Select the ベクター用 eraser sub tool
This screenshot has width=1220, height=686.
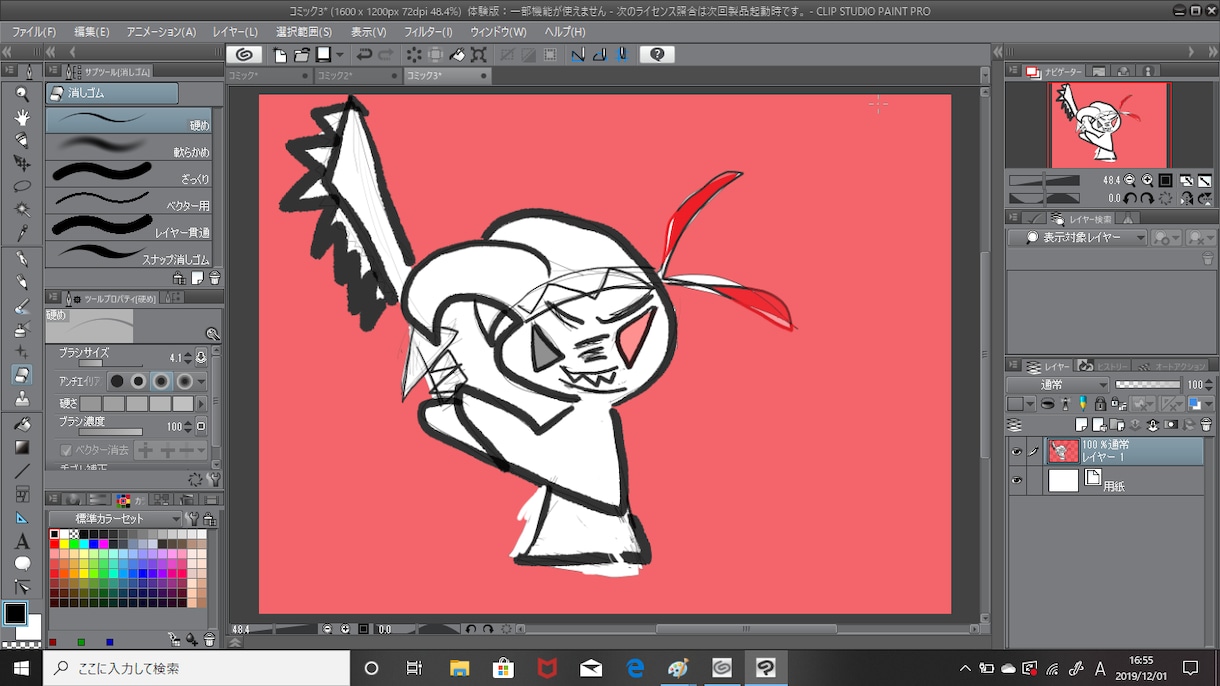coord(129,200)
